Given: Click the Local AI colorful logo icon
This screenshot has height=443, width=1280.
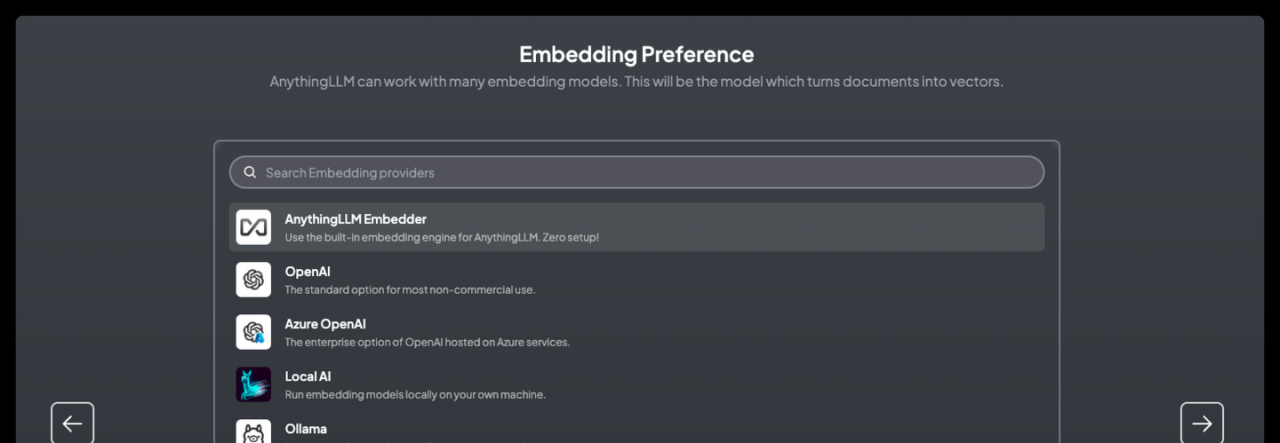Looking at the screenshot, I should point(253,385).
